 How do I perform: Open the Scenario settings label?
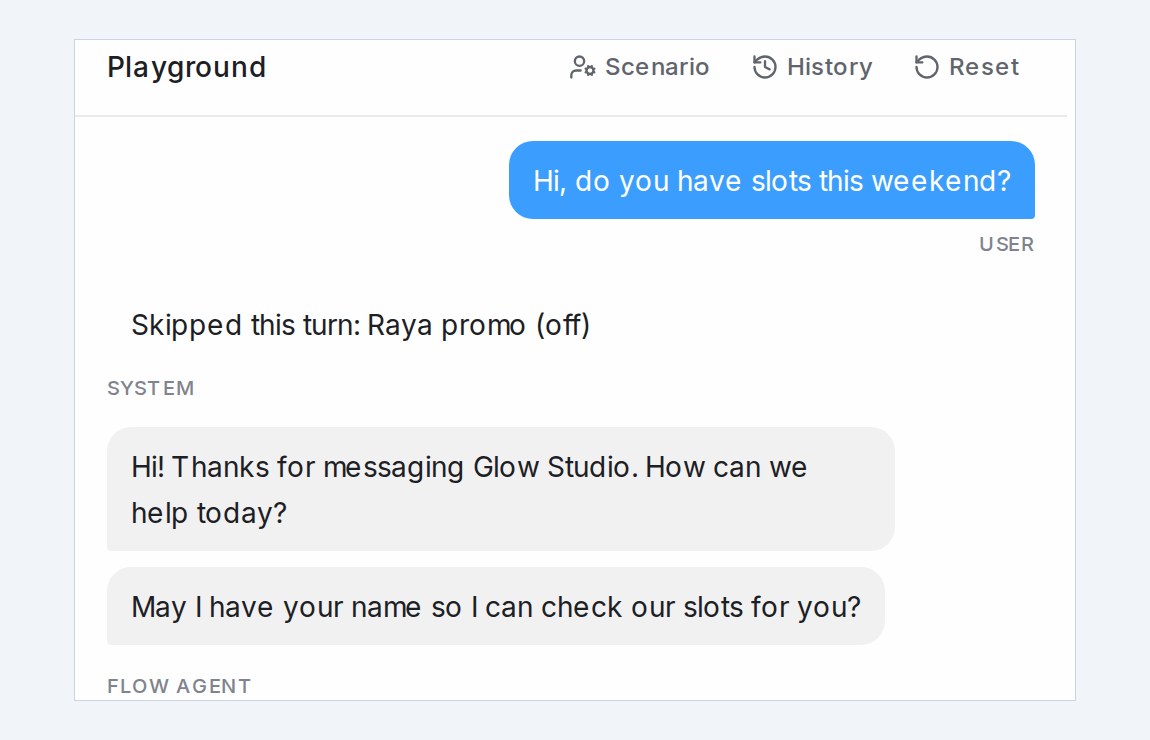[657, 67]
